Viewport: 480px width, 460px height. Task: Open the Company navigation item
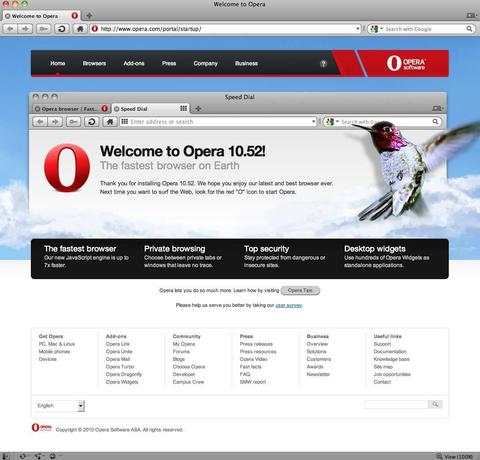(205, 63)
